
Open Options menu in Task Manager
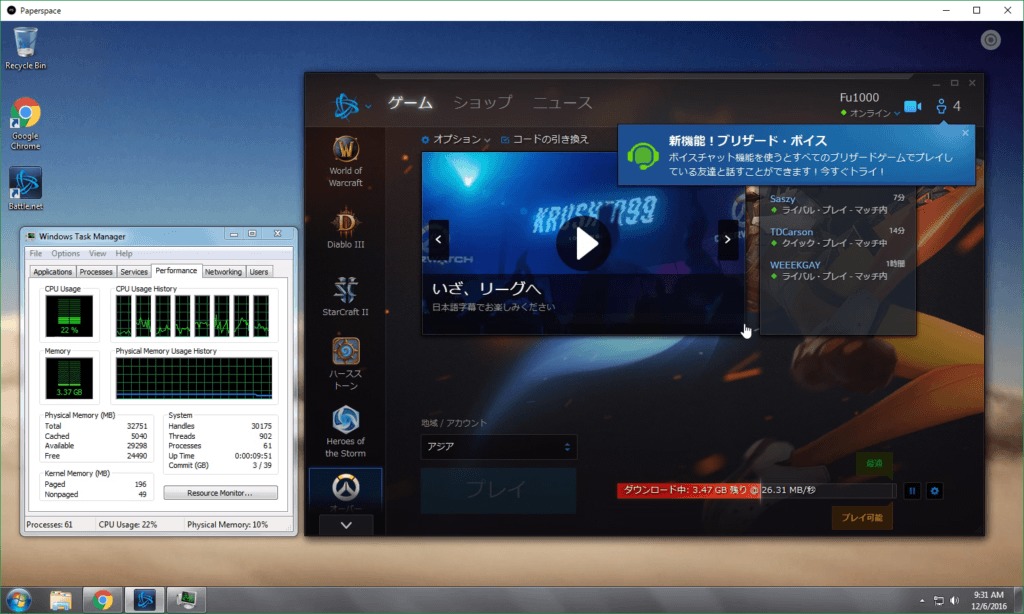point(65,253)
